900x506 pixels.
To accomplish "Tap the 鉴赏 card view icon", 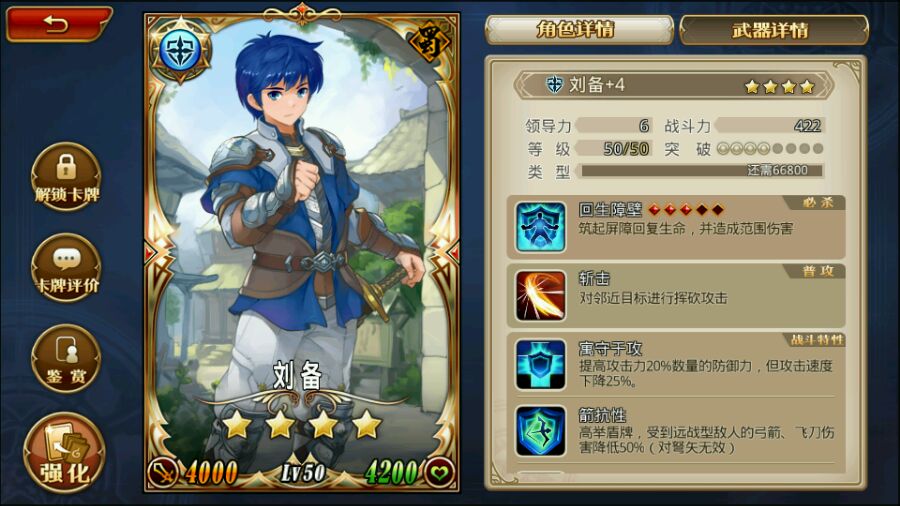I will click(67, 359).
